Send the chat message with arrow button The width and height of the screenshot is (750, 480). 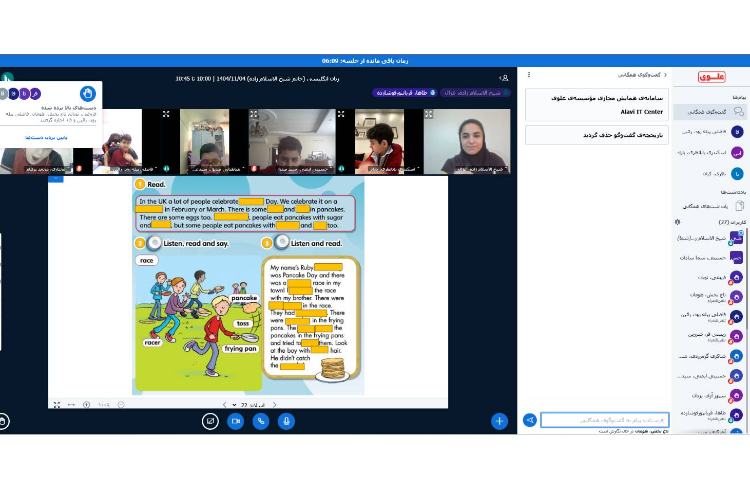coord(530,420)
